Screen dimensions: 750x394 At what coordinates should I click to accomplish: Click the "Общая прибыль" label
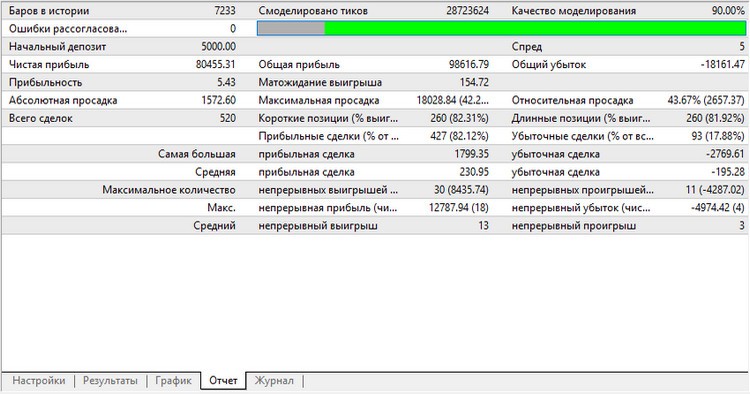(299, 65)
